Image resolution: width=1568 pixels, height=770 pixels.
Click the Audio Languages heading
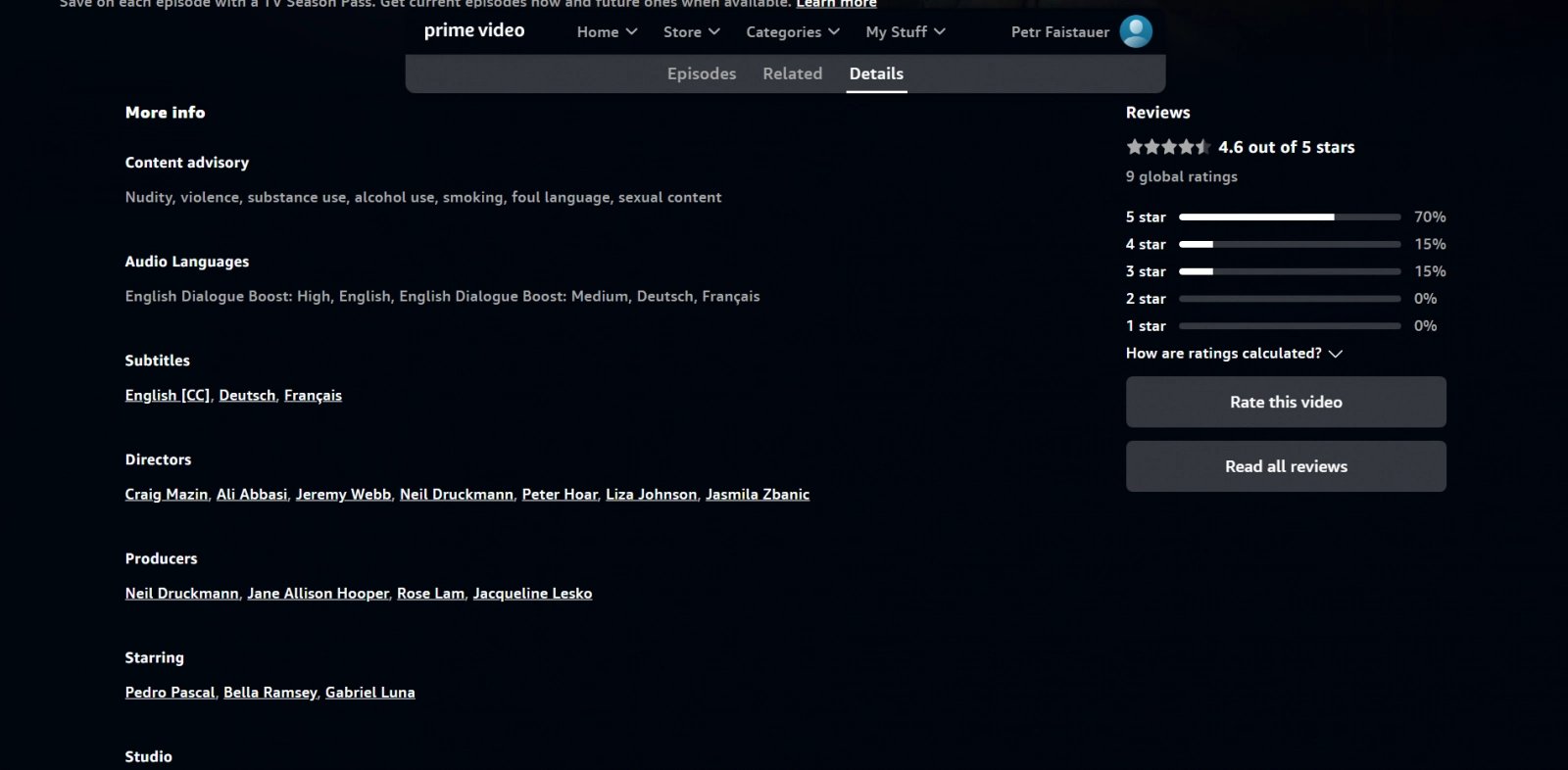click(x=187, y=262)
